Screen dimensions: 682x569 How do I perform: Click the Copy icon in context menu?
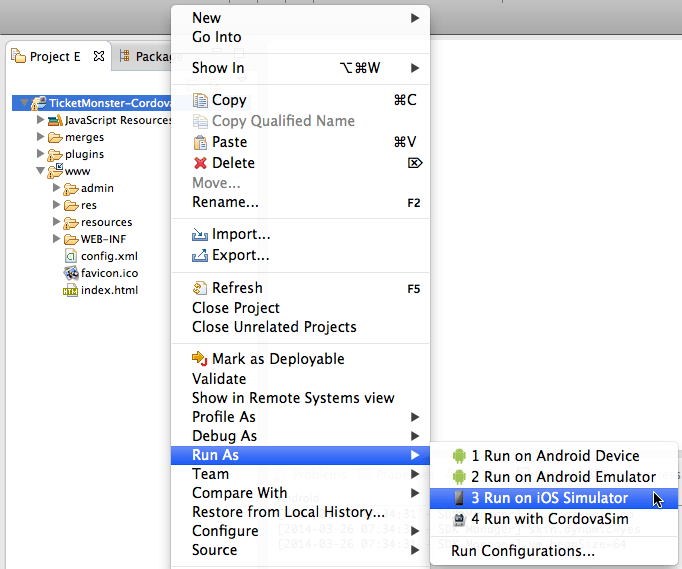coord(200,100)
